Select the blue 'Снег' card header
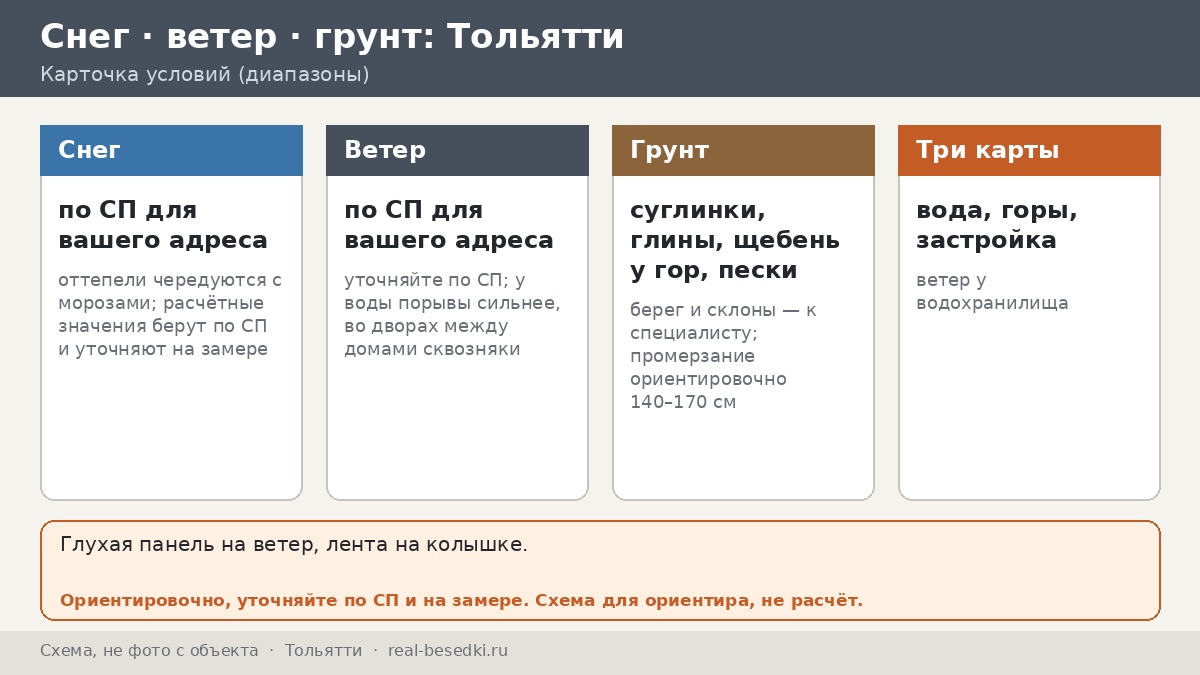The width and height of the screenshot is (1200, 675). click(x=171, y=150)
